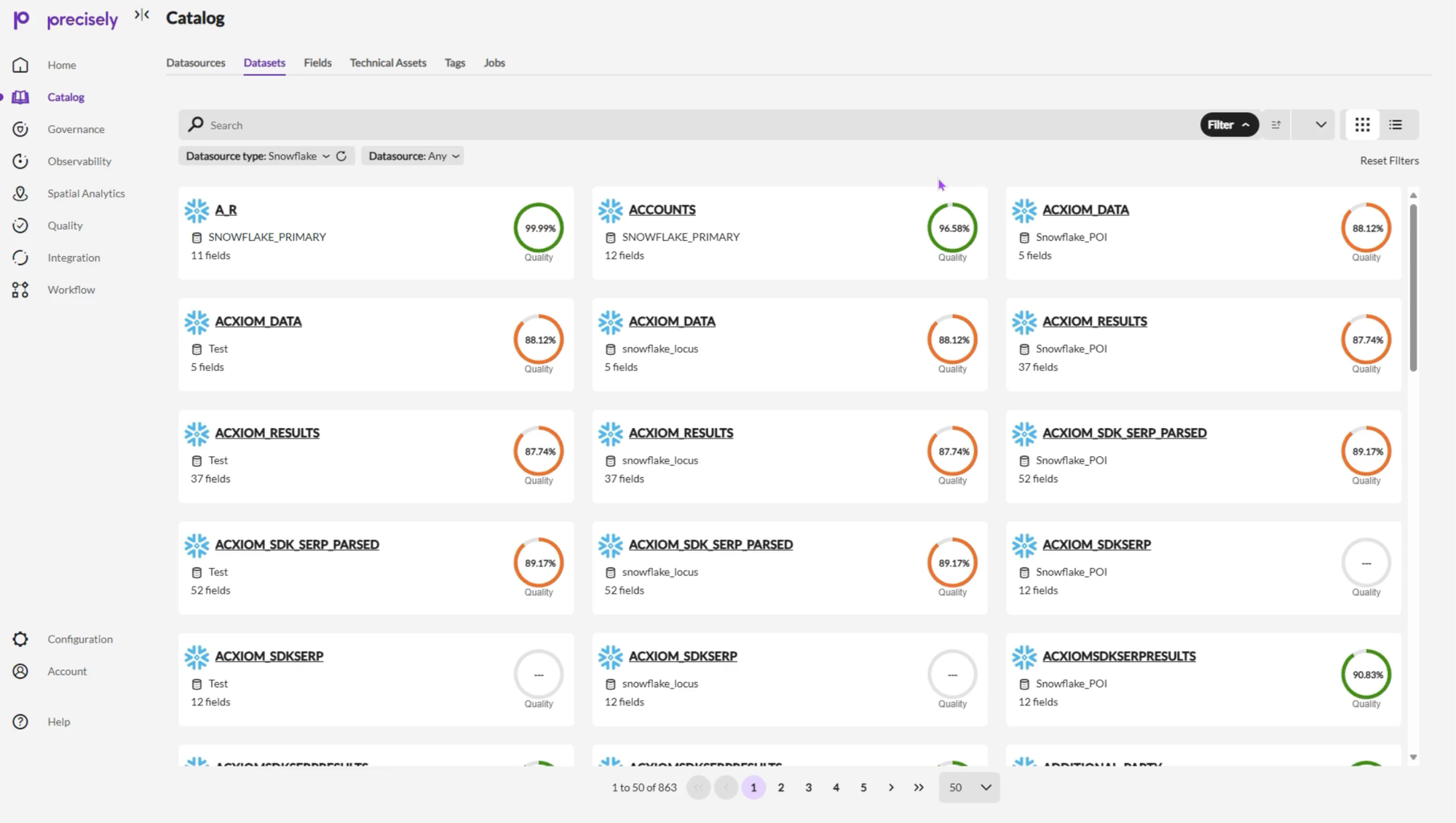
Task: Switch to the Technical Assets tab
Action: click(387, 63)
